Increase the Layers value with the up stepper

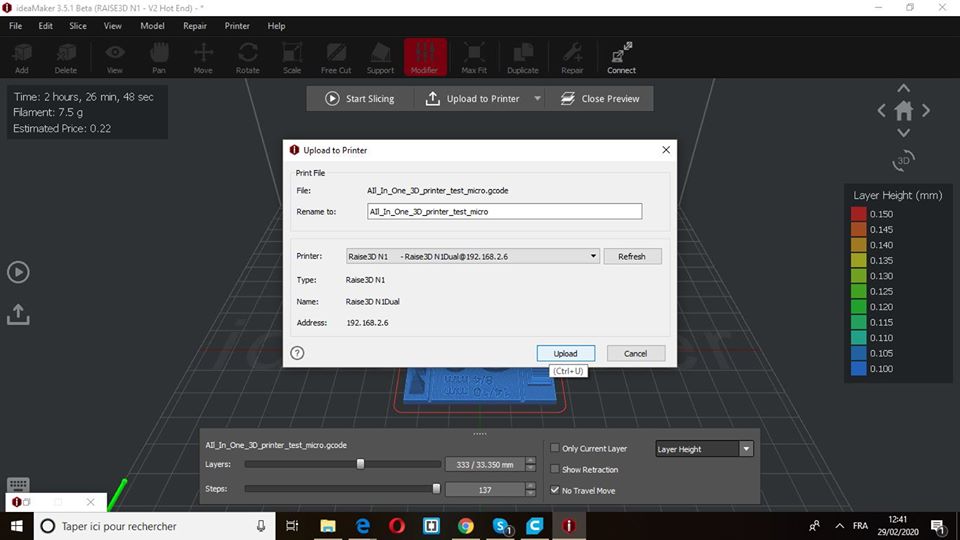point(530,460)
